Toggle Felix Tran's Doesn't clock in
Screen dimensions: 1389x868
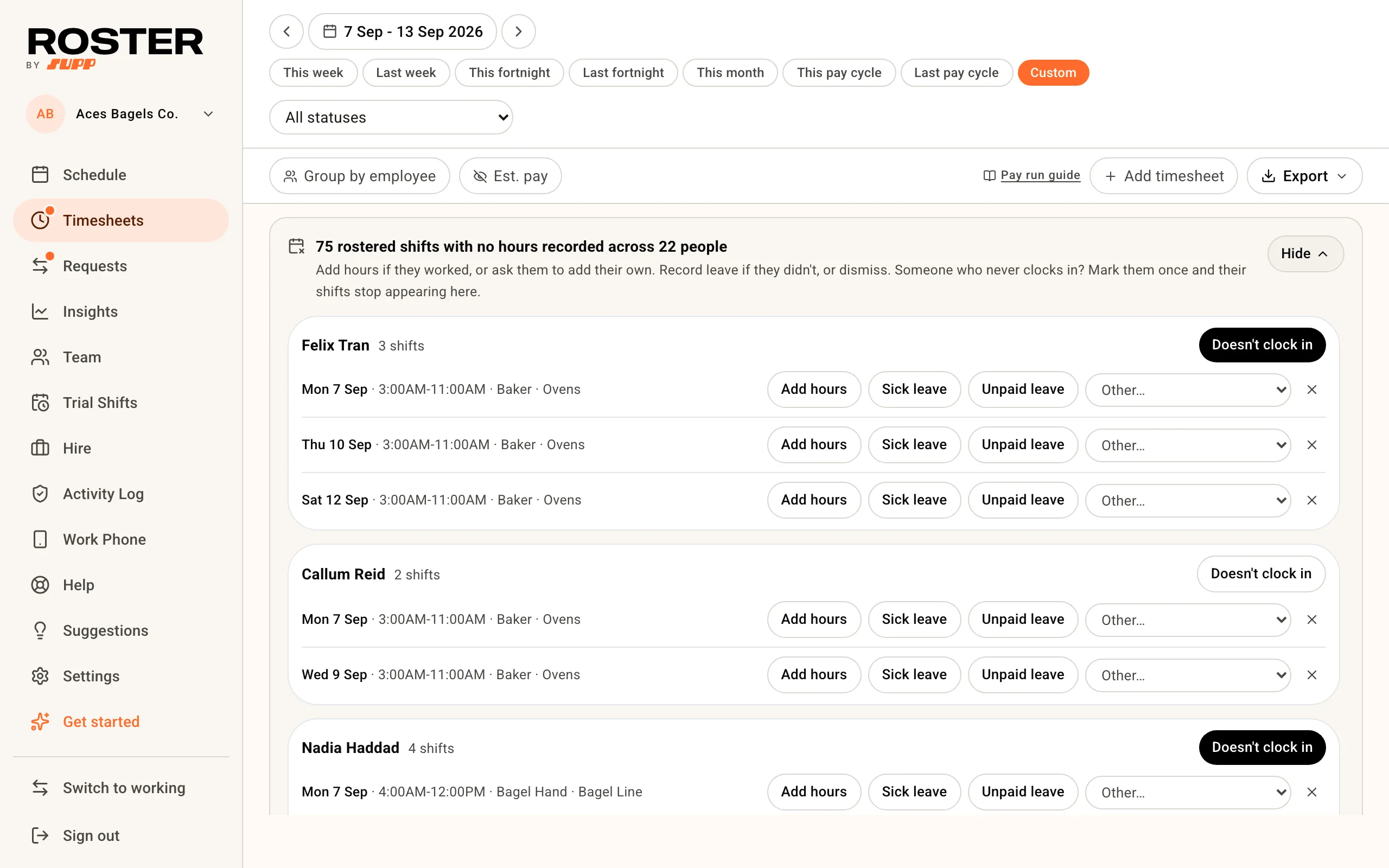point(1262,344)
